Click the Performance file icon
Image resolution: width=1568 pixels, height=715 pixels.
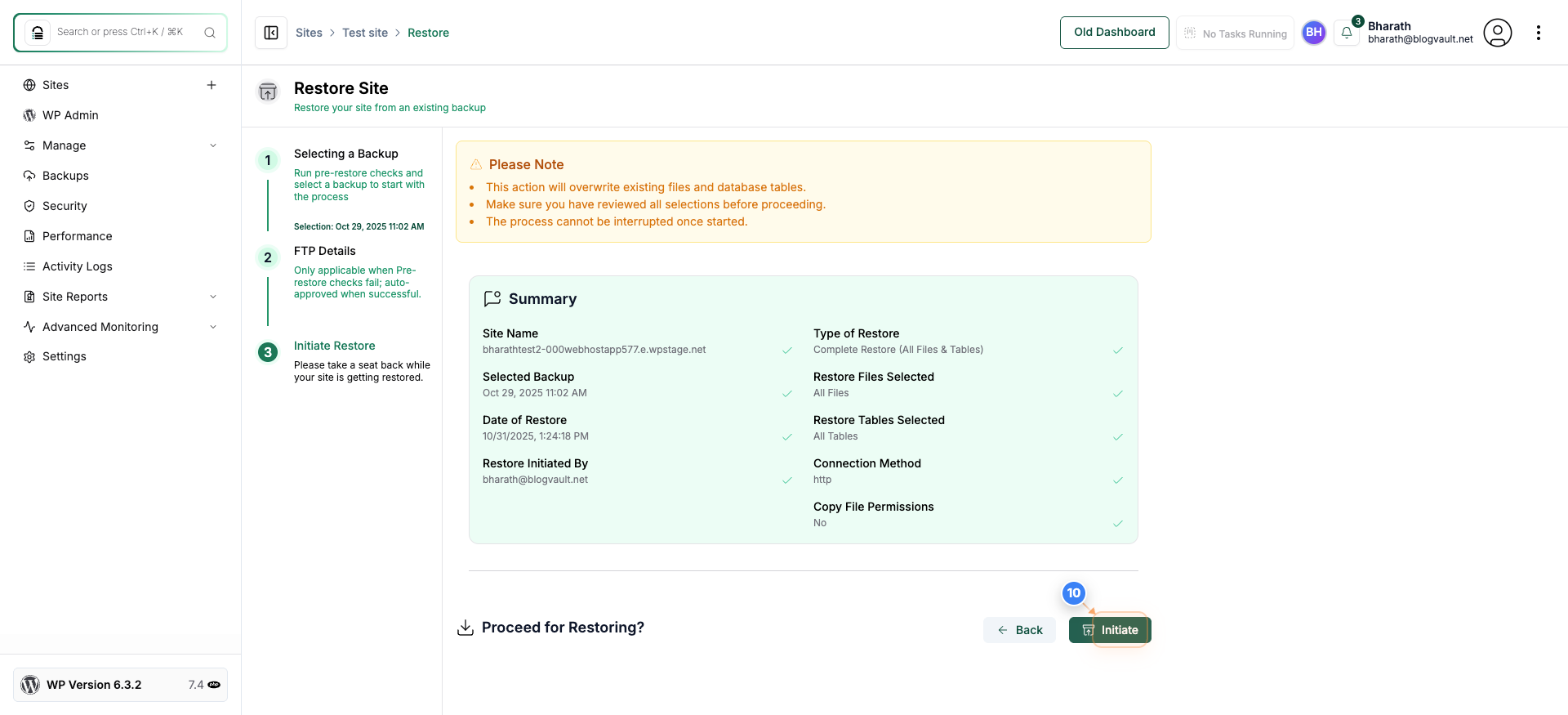tap(29, 236)
